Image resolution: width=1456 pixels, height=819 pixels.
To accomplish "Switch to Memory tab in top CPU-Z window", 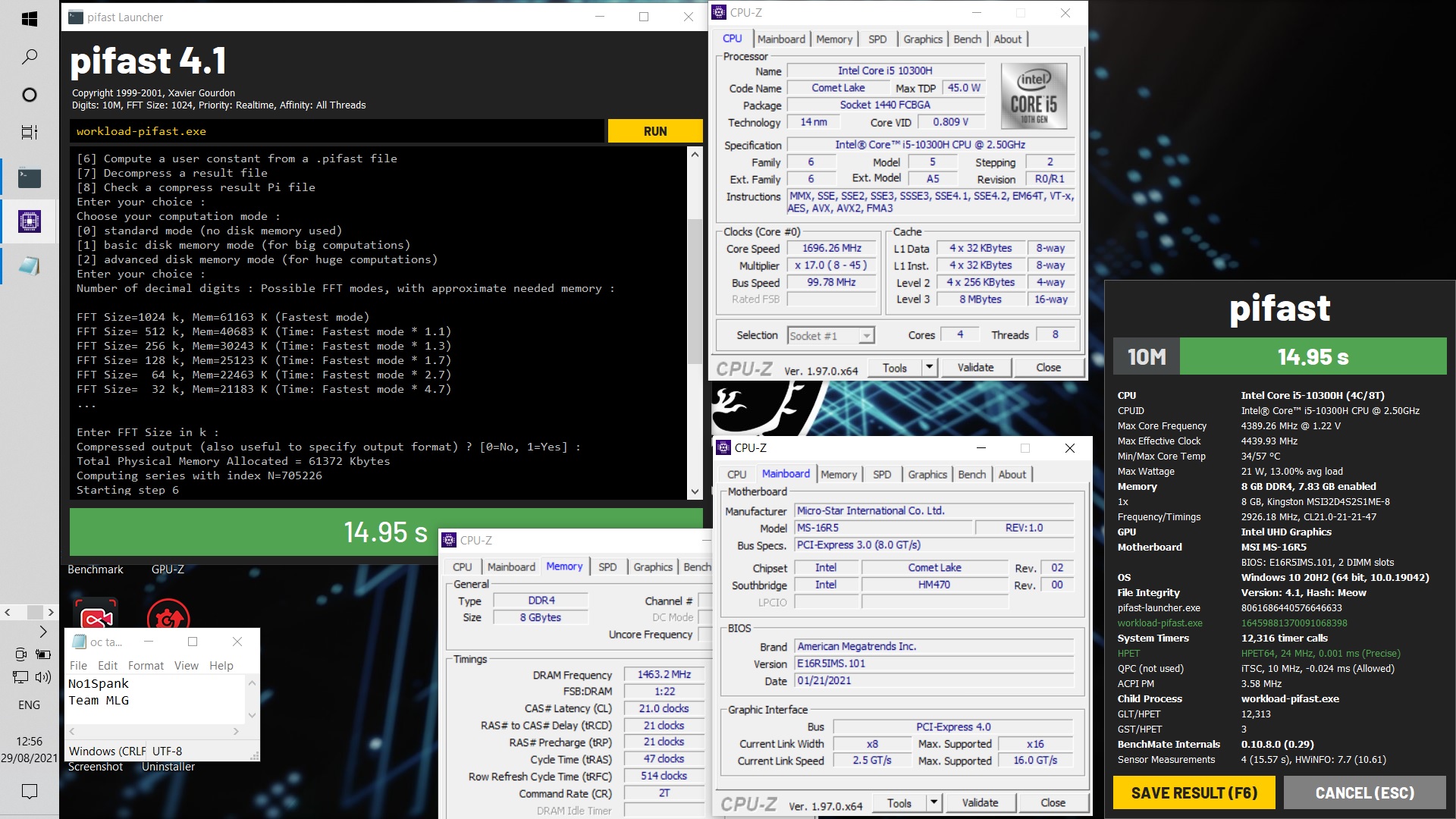I will point(834,39).
